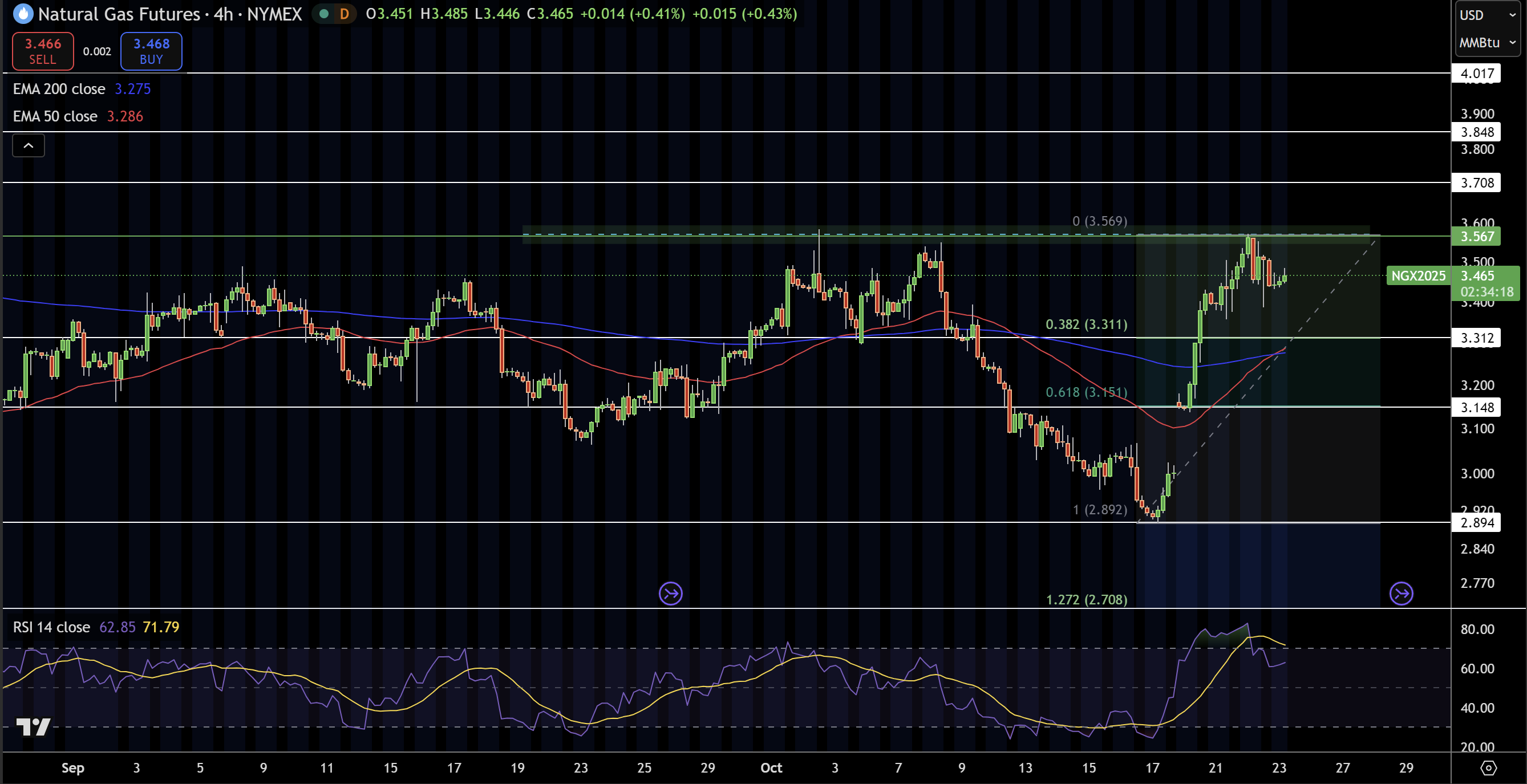Click the NGX2025 price label tag
Image resolution: width=1527 pixels, height=784 pixels.
[x=1418, y=275]
